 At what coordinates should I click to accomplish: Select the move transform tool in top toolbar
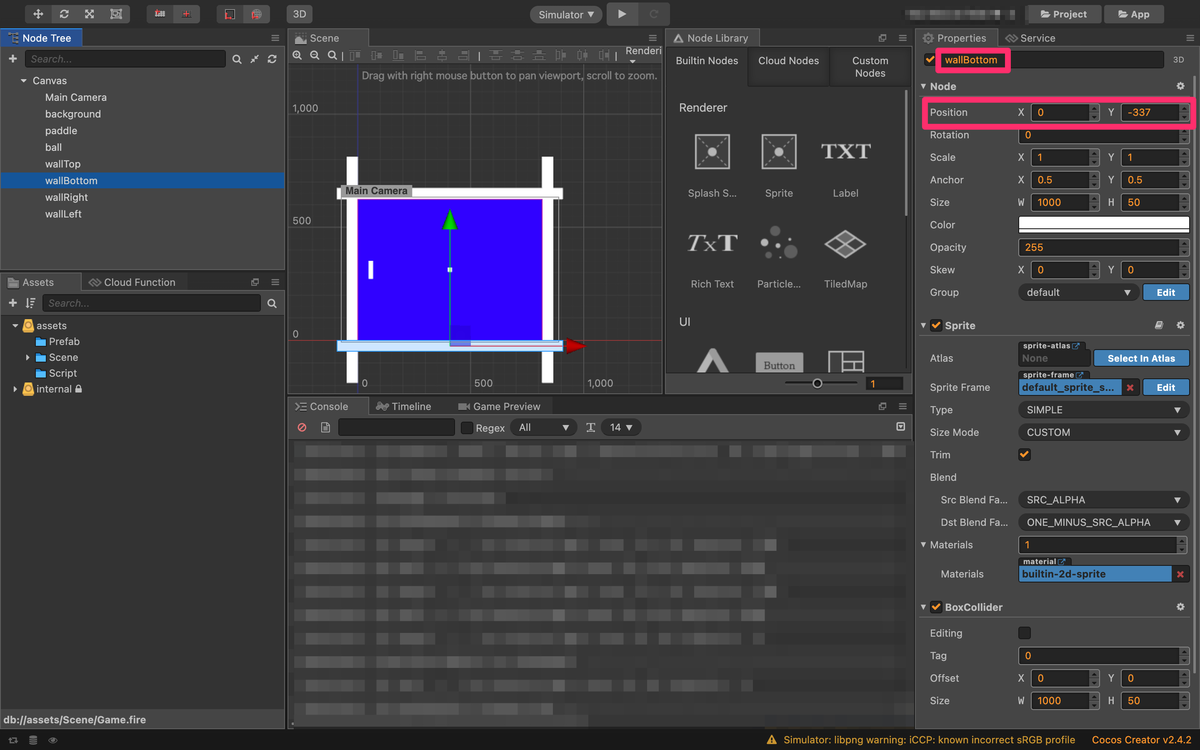(x=39, y=14)
